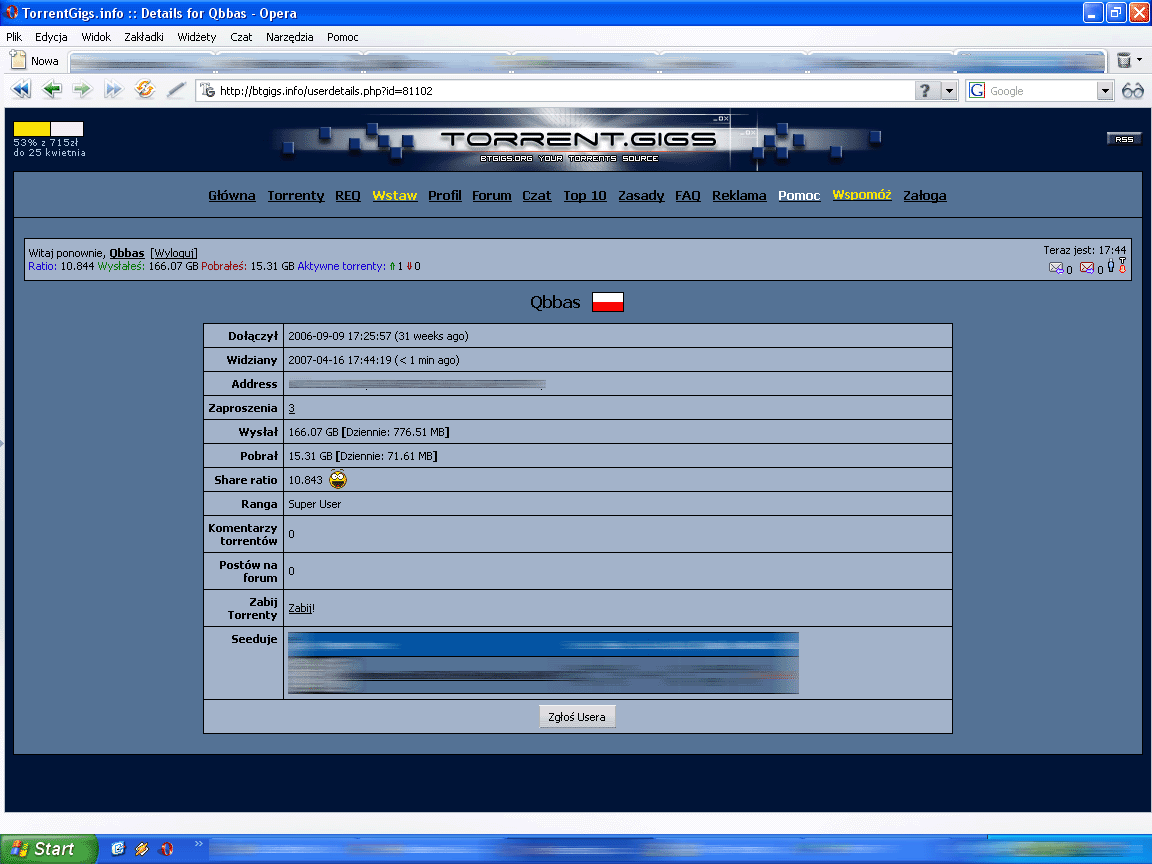
Task: Click the glasses view icon
Action: (x=1133, y=90)
